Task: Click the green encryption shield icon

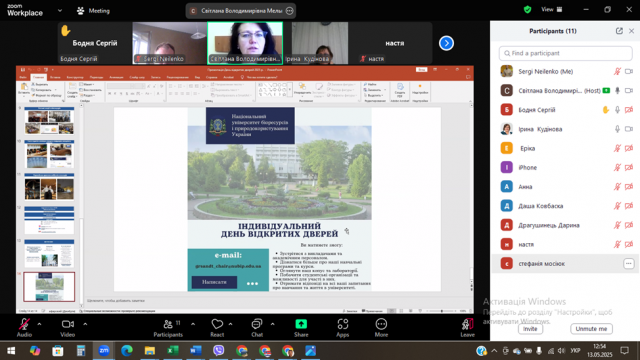Action: coord(527,9)
